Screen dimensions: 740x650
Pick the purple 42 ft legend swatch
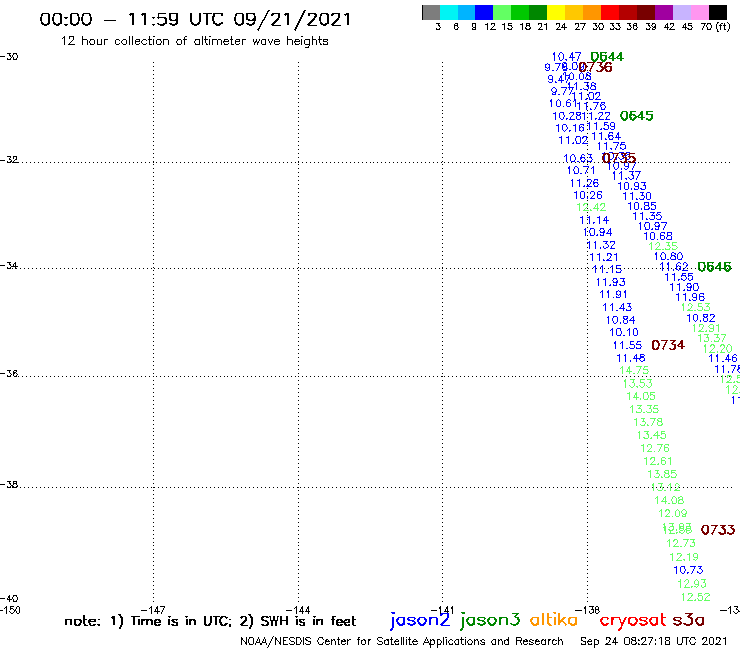point(664,12)
